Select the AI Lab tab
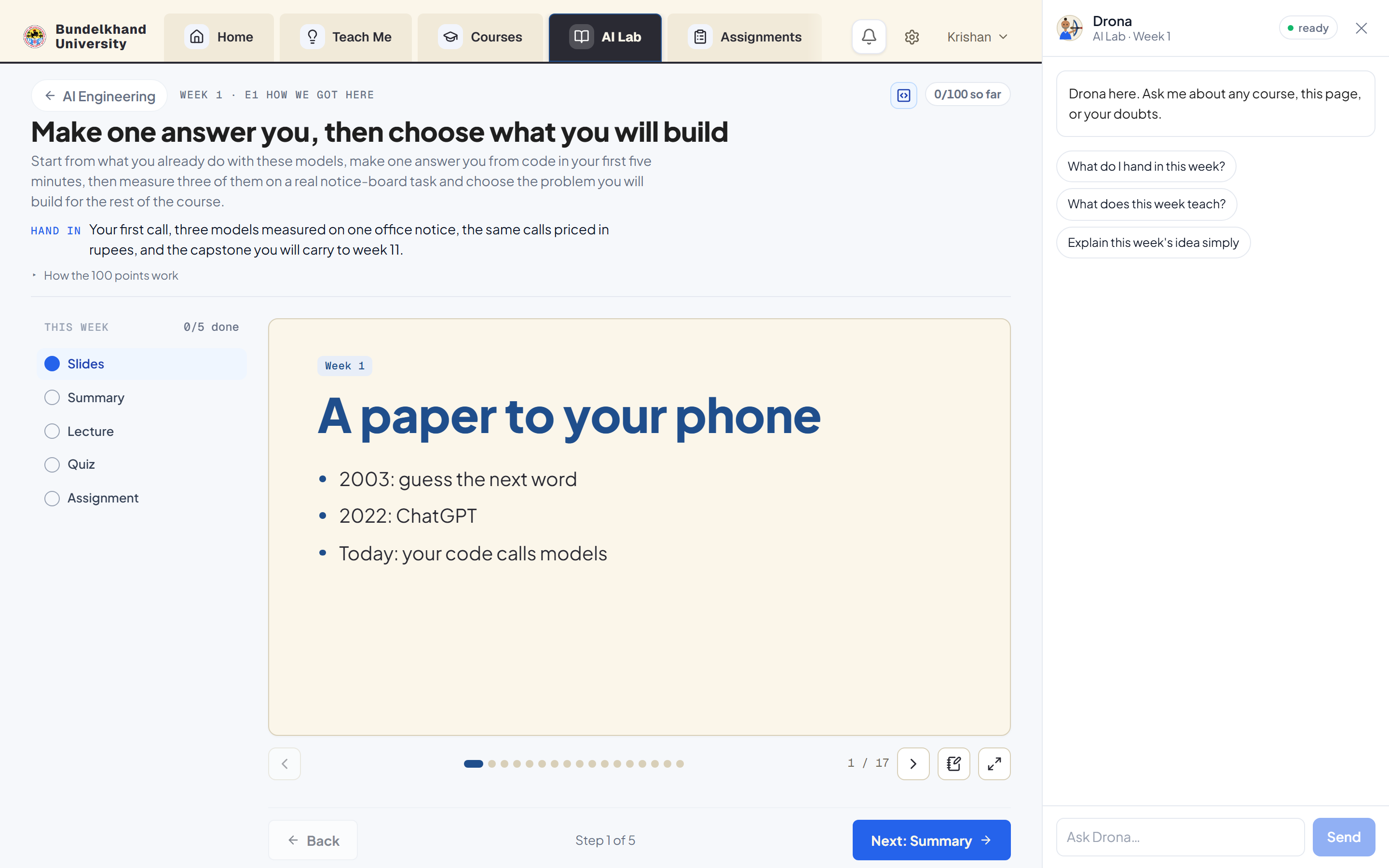The image size is (1389, 868). [605, 37]
